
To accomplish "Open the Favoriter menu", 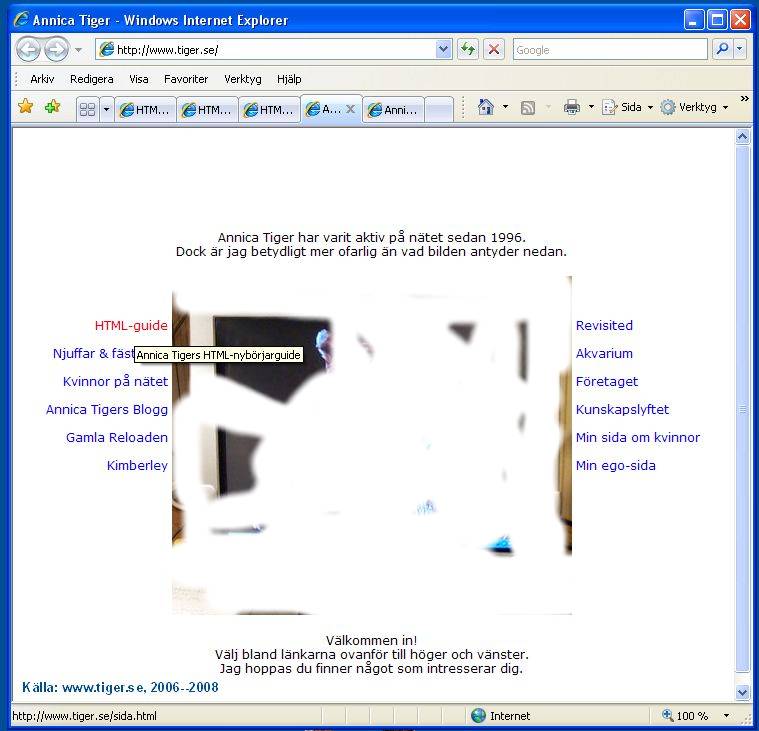I will [186, 79].
